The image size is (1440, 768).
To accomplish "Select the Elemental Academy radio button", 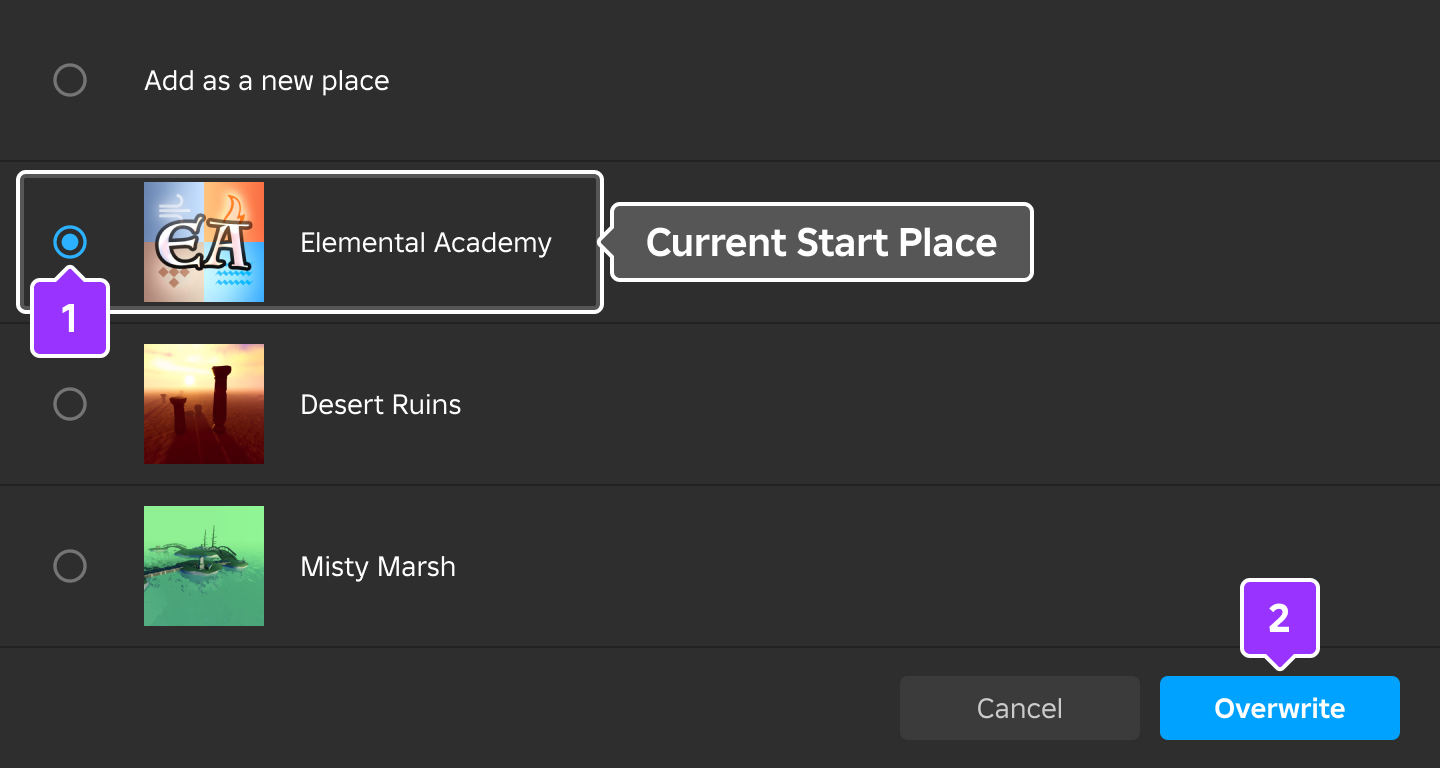I will [70, 242].
